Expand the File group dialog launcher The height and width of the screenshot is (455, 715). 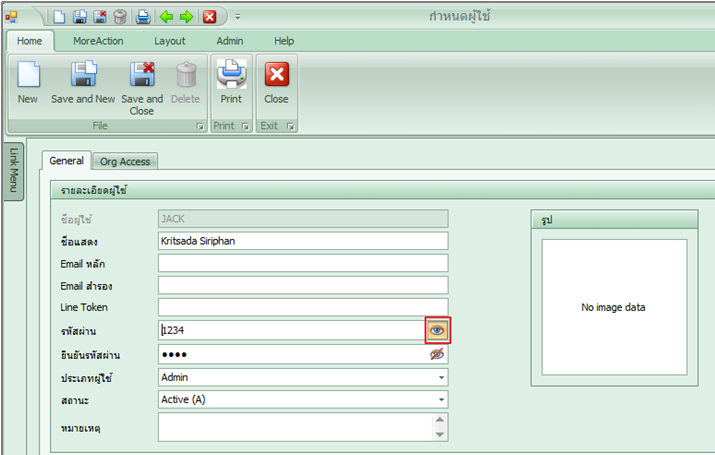(200, 127)
